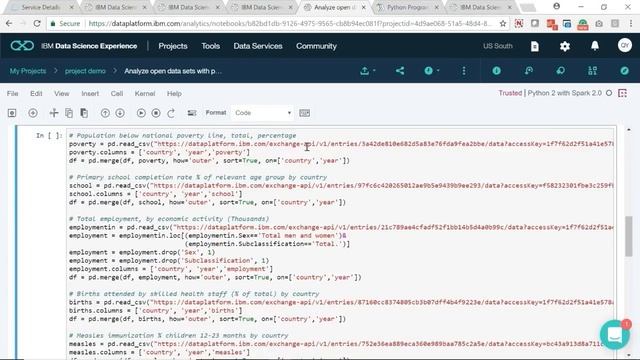Paste cell below using paste icon

pyautogui.click(x=84, y=113)
